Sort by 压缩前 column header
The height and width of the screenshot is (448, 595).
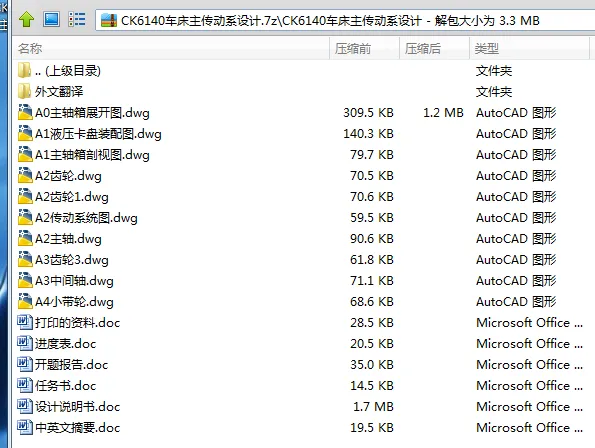point(364,49)
